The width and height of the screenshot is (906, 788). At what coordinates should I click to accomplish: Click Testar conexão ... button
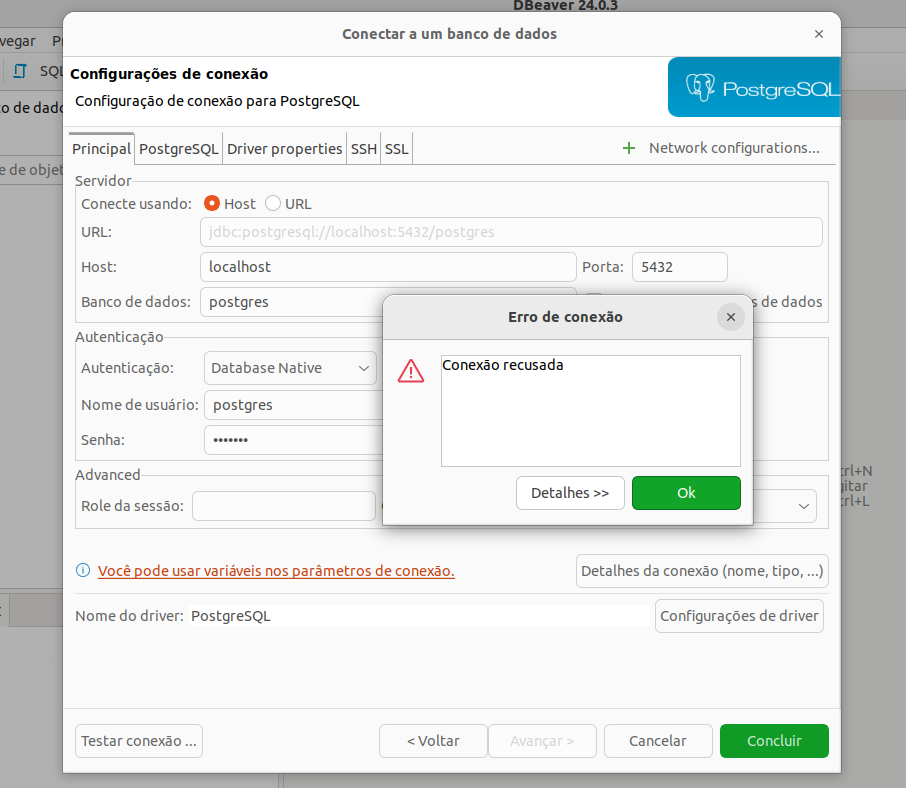[x=139, y=741]
